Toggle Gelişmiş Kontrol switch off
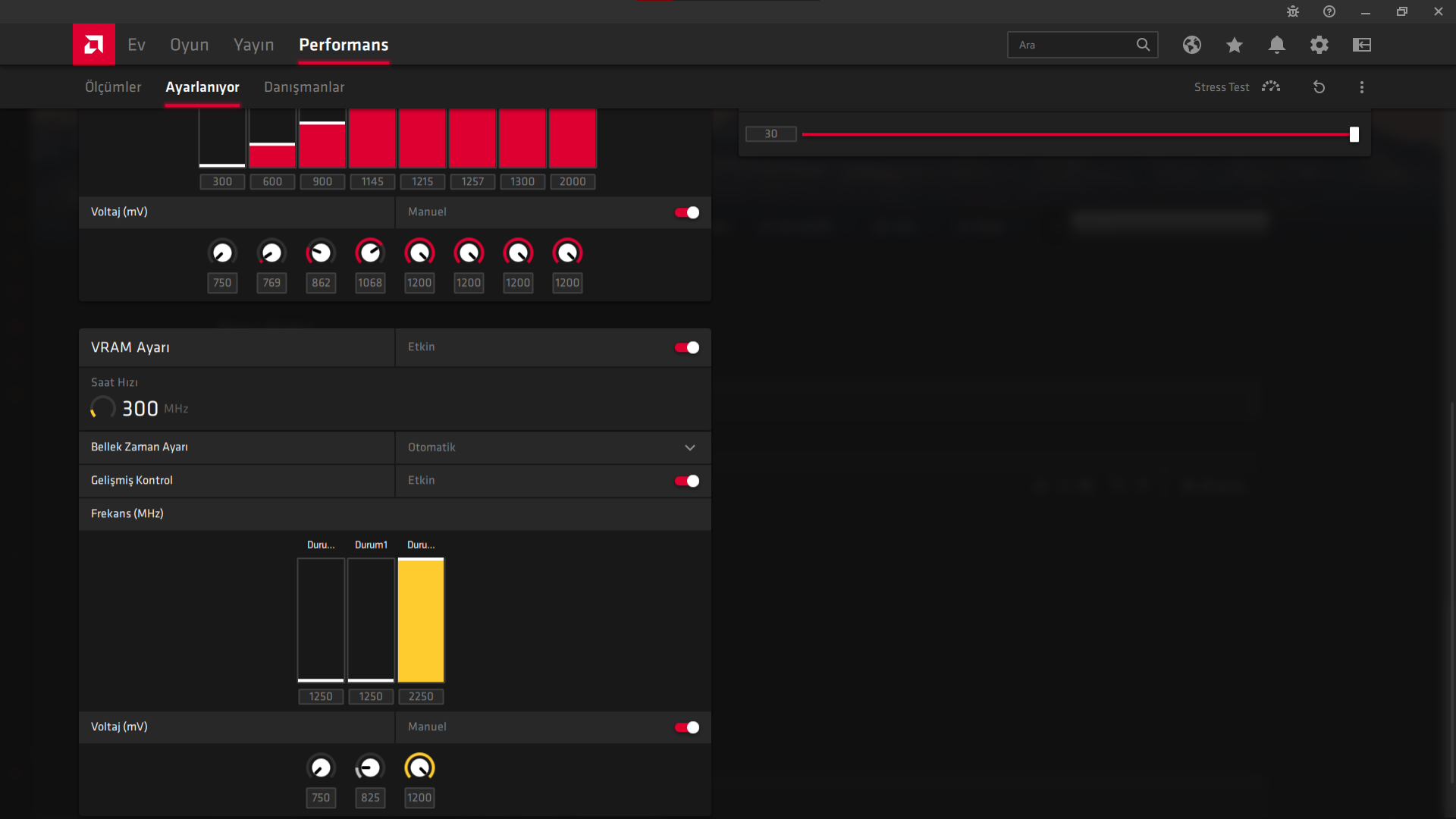This screenshot has width=1456, height=819. point(686,481)
